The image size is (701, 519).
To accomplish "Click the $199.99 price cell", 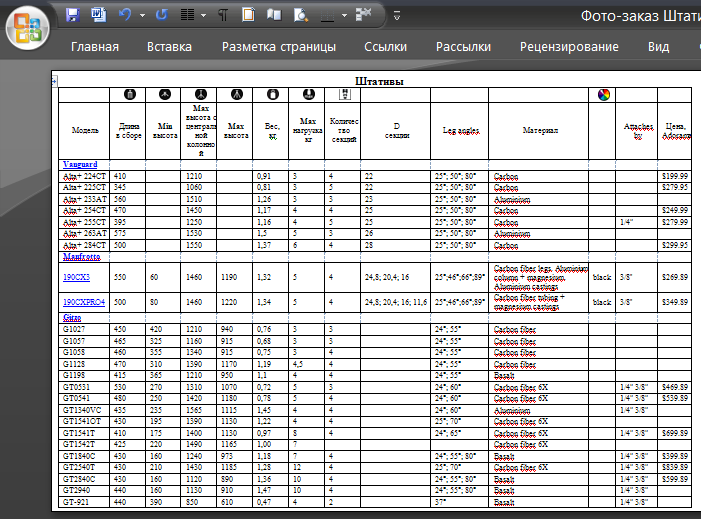I will tap(675, 176).
